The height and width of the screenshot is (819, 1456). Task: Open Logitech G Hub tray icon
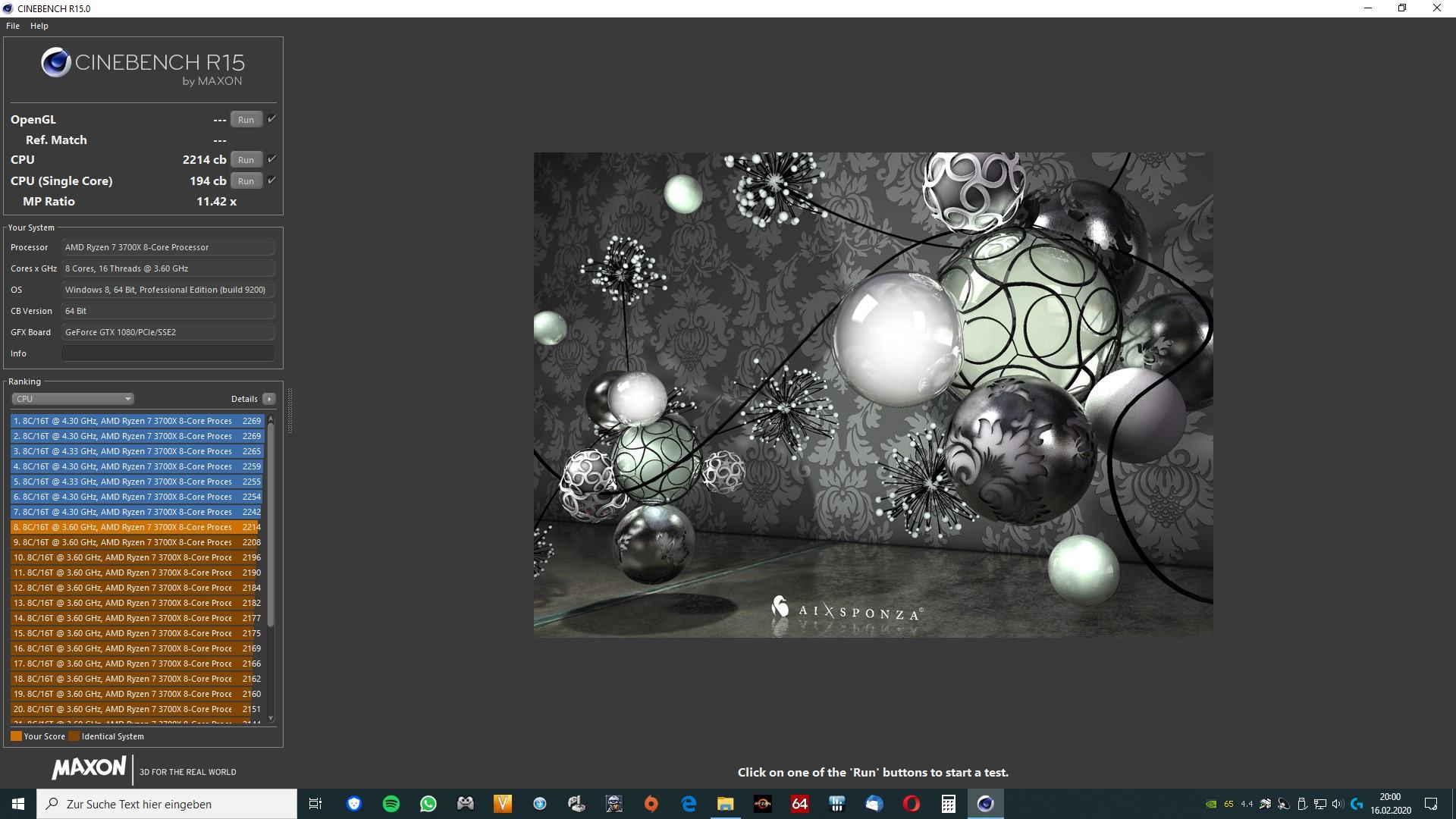pos(1357,804)
